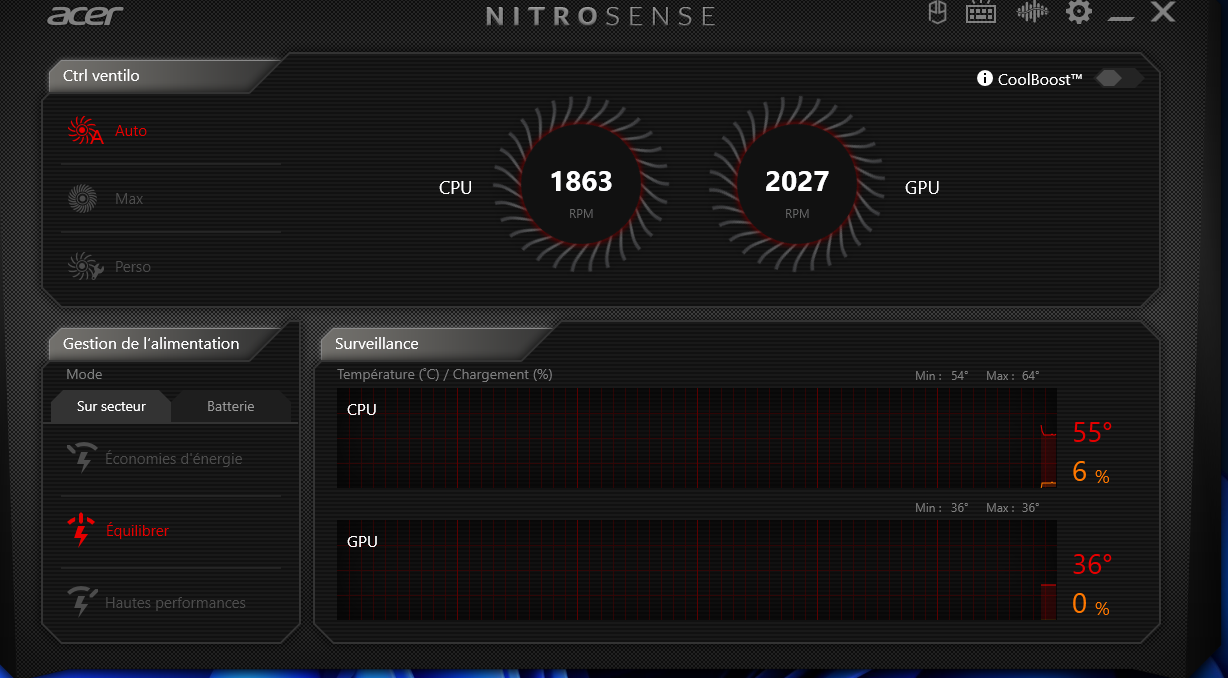Click the CPU Min: 54° reading

(x=941, y=376)
